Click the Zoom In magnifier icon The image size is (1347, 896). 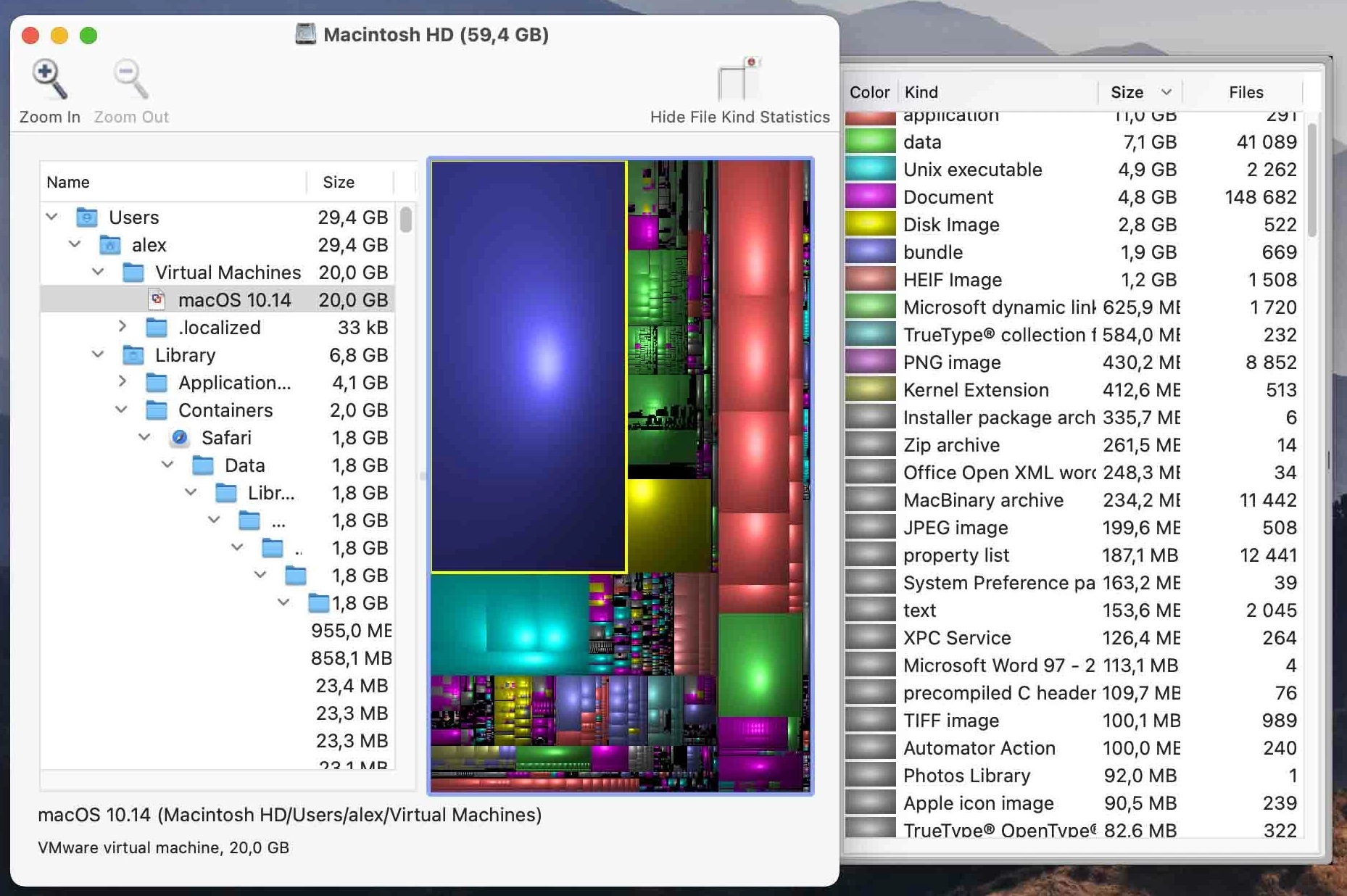pyautogui.click(x=49, y=78)
